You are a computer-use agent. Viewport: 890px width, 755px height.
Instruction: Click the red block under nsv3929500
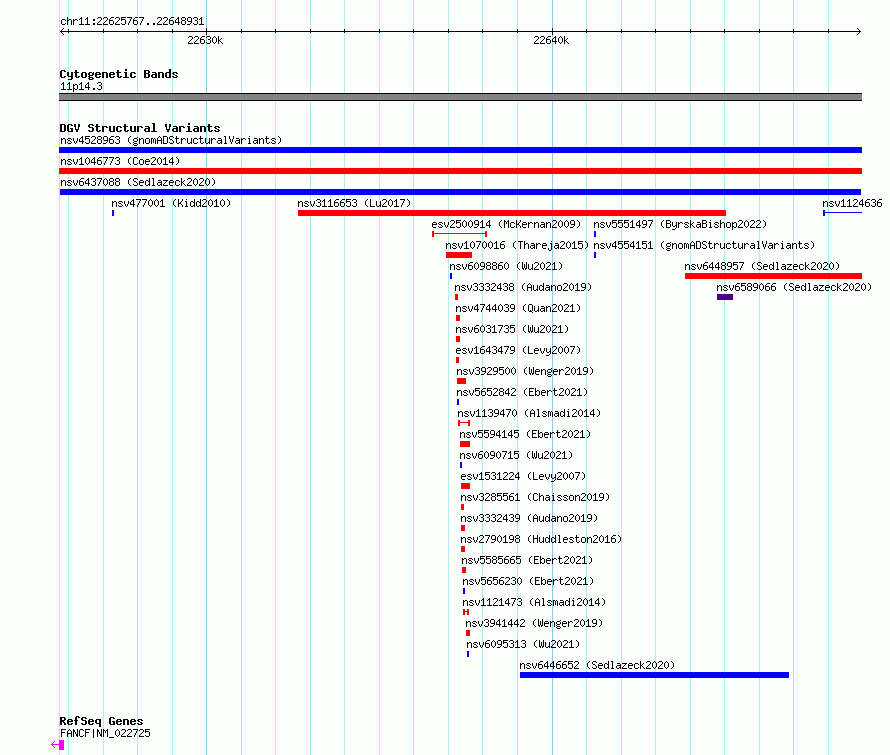(x=461, y=381)
